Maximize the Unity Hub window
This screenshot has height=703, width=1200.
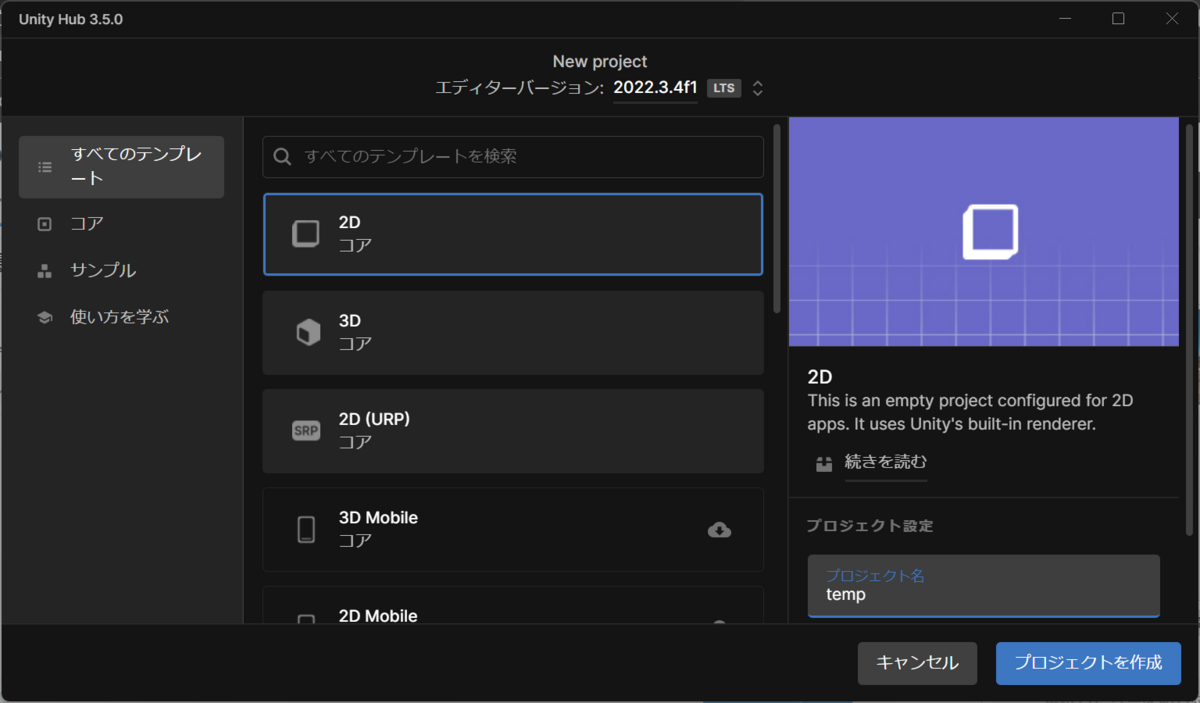[x=1118, y=19]
